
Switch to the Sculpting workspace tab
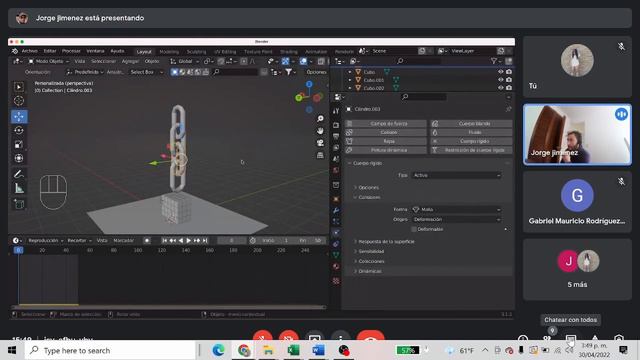click(x=196, y=52)
